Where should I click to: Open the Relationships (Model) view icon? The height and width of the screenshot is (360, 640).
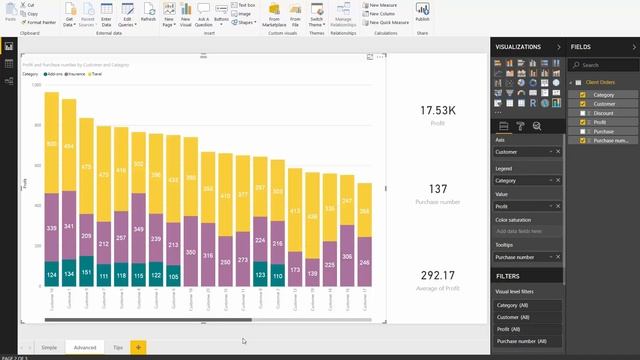(9, 81)
